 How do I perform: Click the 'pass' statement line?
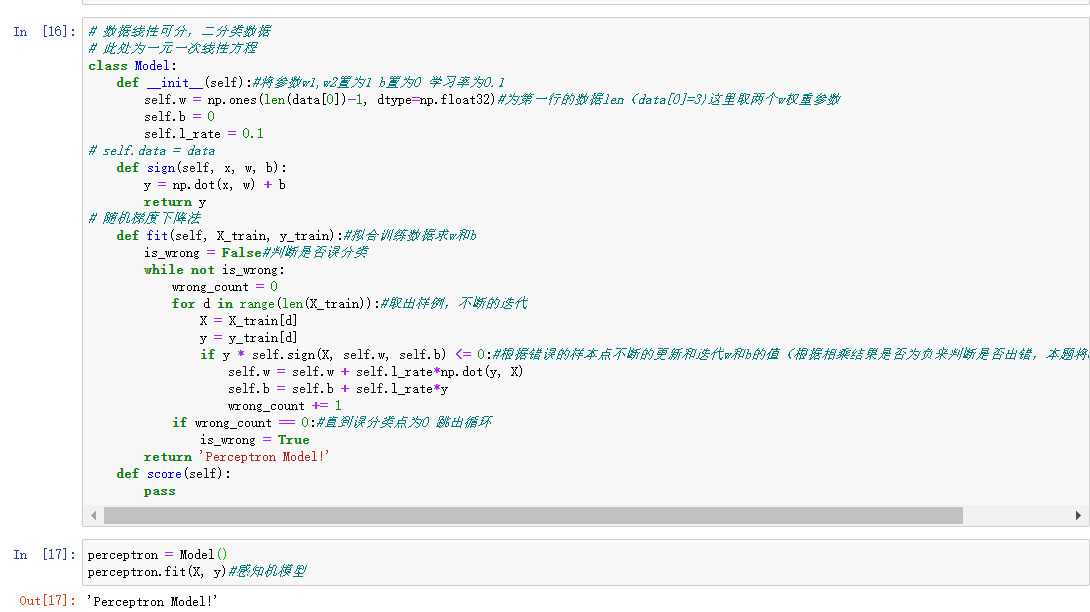pos(160,491)
